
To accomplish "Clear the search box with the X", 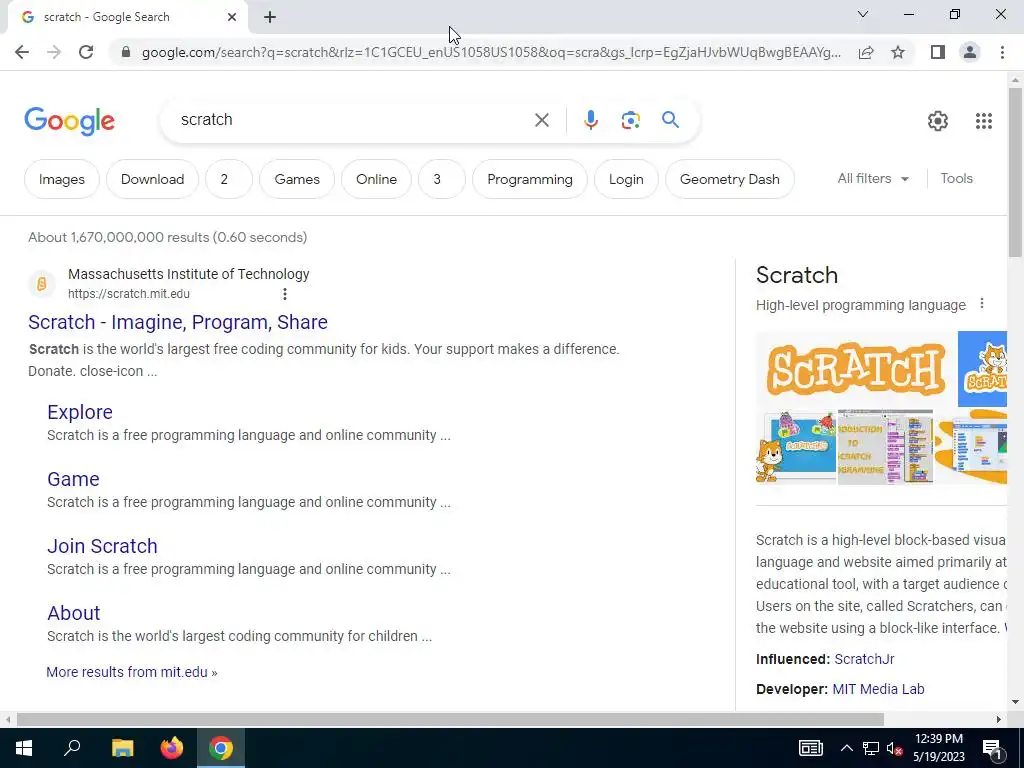I will point(541,120).
